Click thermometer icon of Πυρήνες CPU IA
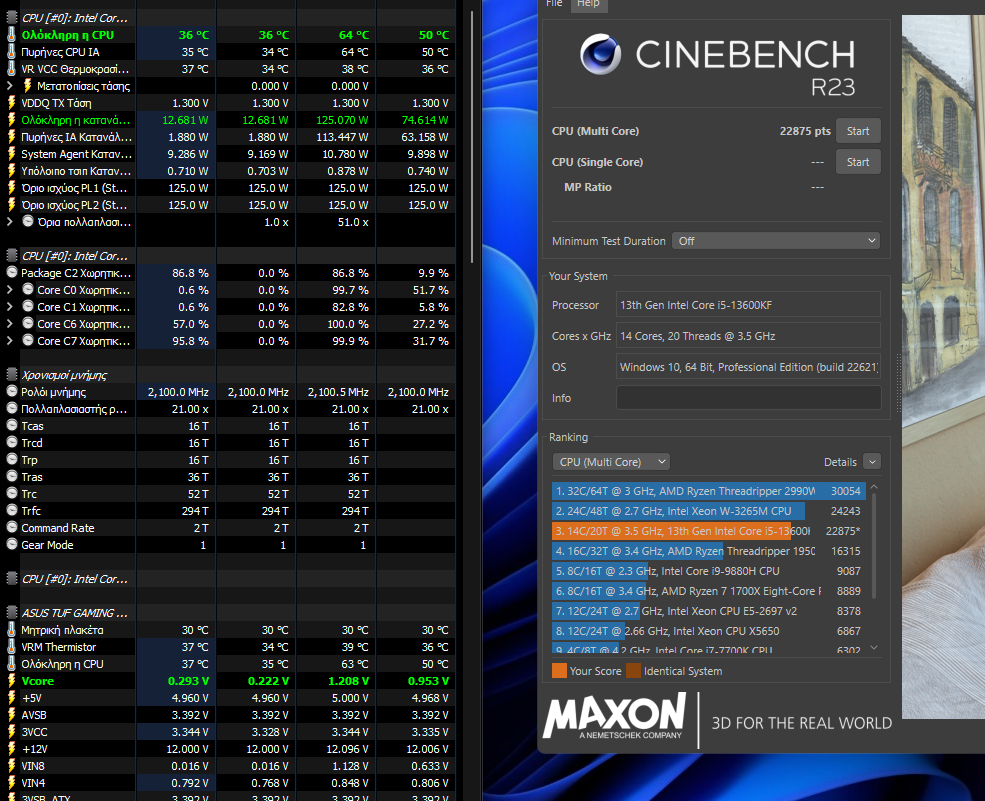 click(x=11, y=52)
